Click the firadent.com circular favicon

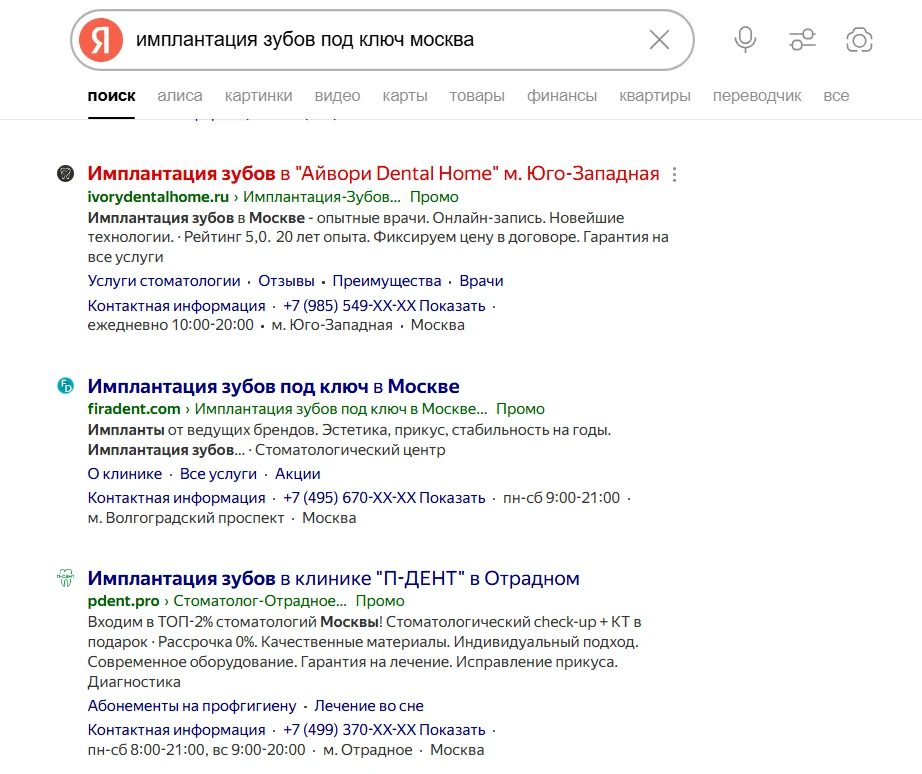point(65,385)
